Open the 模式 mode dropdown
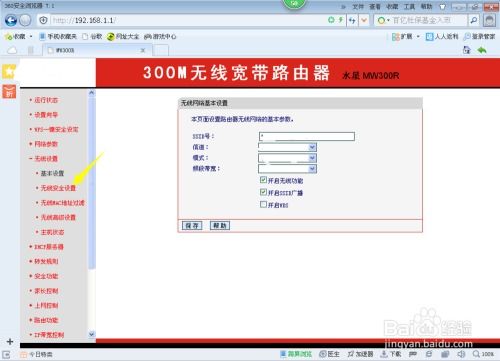Viewport: 500px width, 361px height. coord(287,158)
